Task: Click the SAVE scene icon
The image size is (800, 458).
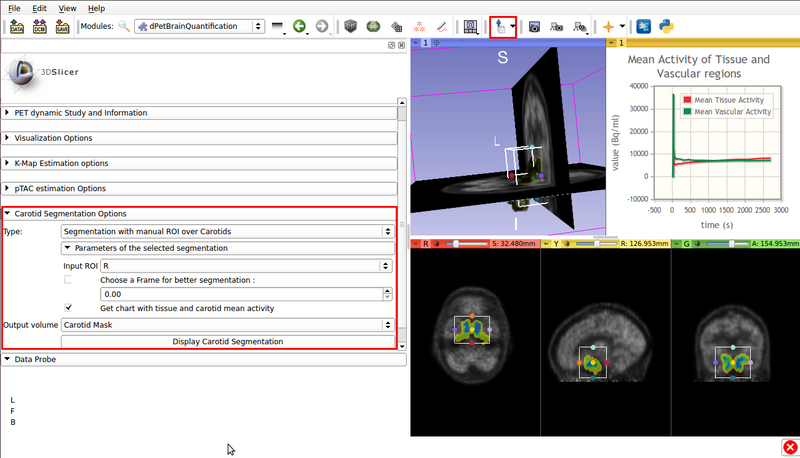Action: pos(62,26)
